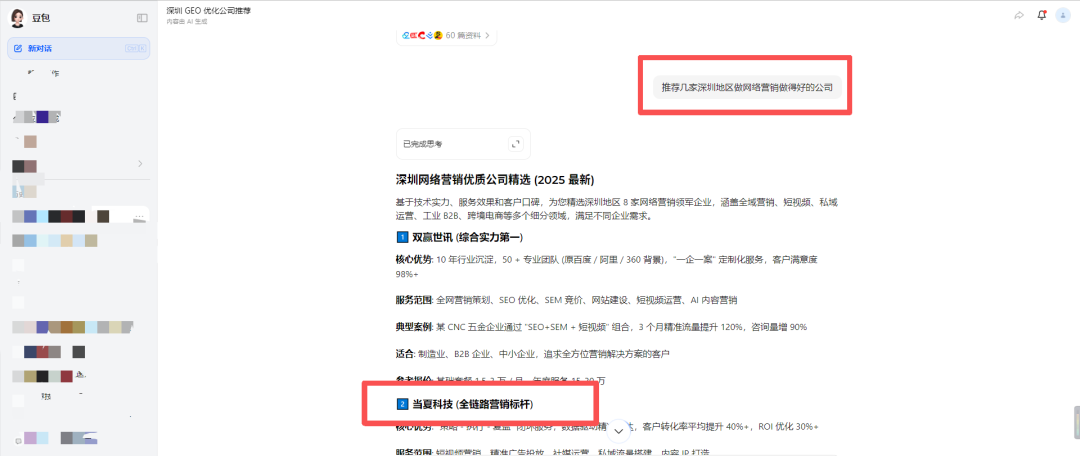1080x456 pixels.
Task: Open the chat history item's three-dot menu
Action: pyautogui.click(x=139, y=216)
